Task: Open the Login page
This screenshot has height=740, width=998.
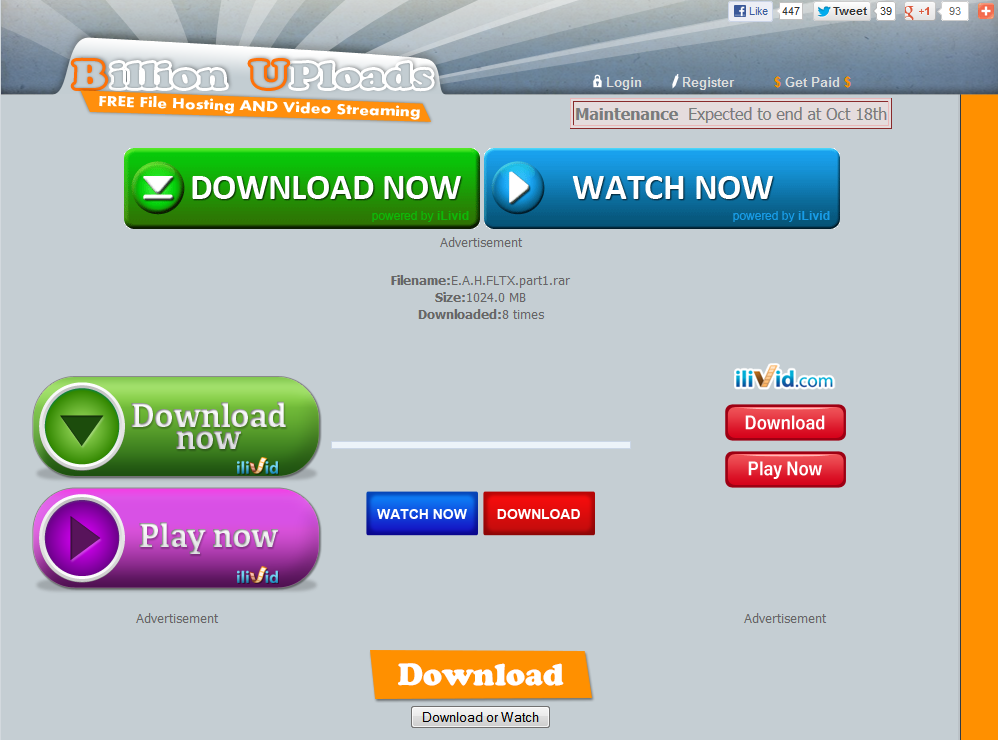Action: [617, 82]
